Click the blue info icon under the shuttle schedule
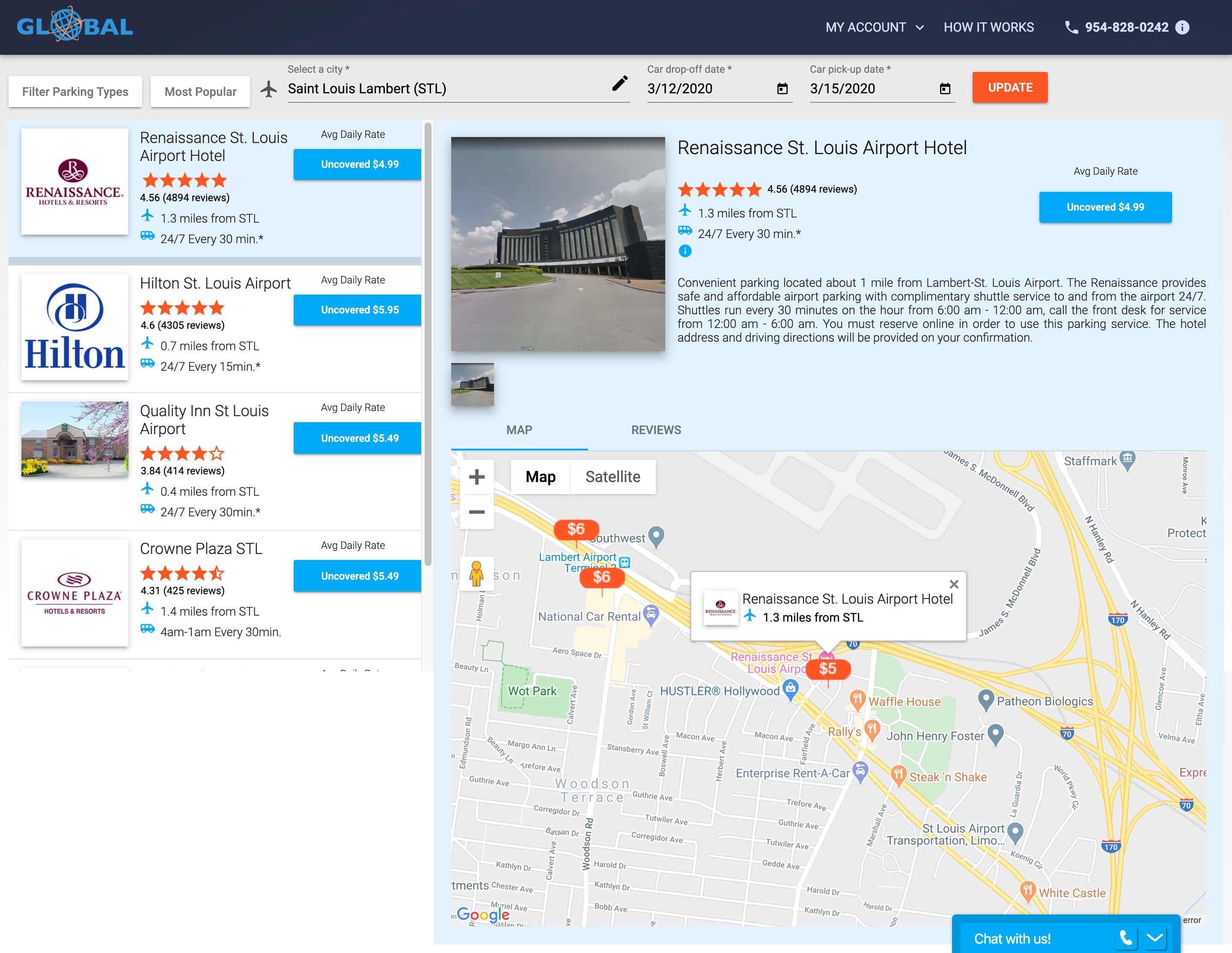Image resolution: width=1232 pixels, height=953 pixels. [685, 251]
